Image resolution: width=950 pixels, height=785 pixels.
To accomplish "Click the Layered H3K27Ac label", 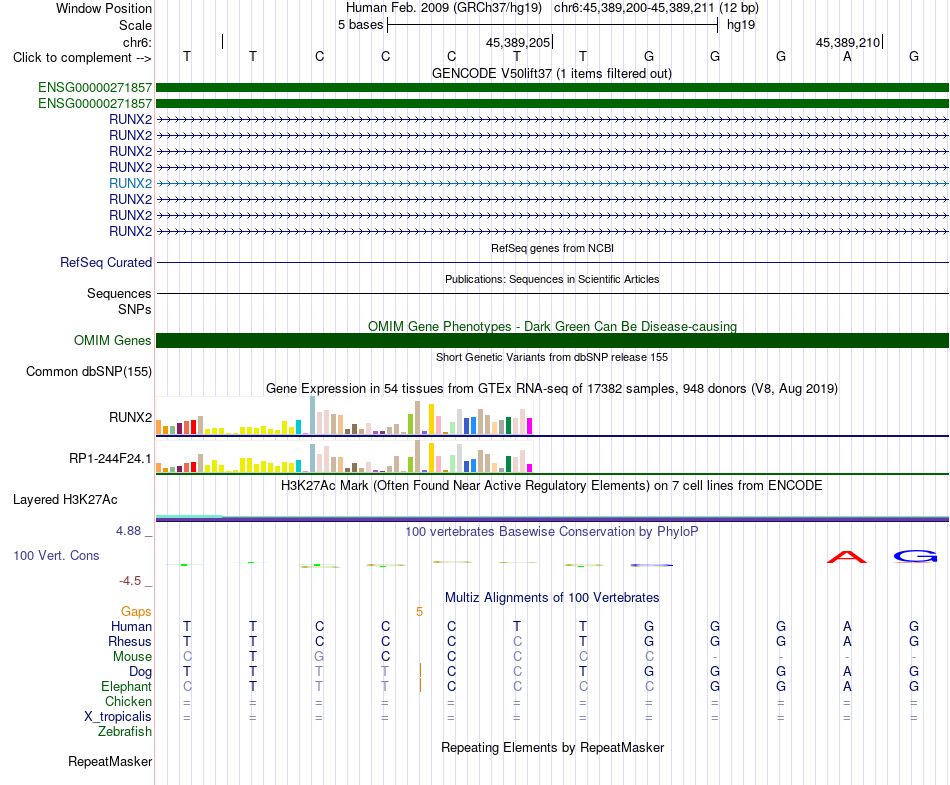I will 65,500.
